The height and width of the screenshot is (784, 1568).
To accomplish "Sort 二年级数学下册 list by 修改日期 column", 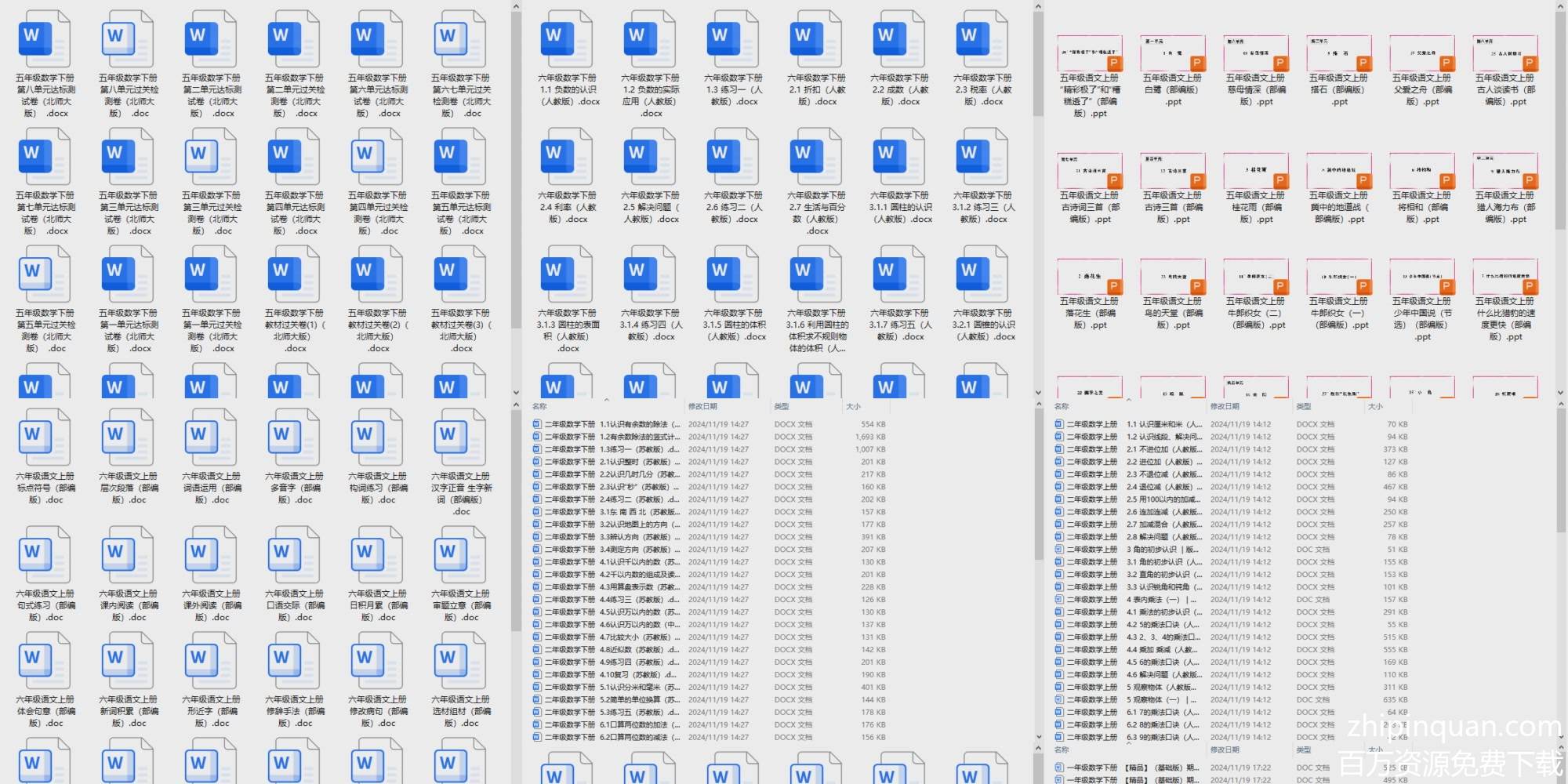I will point(702,406).
